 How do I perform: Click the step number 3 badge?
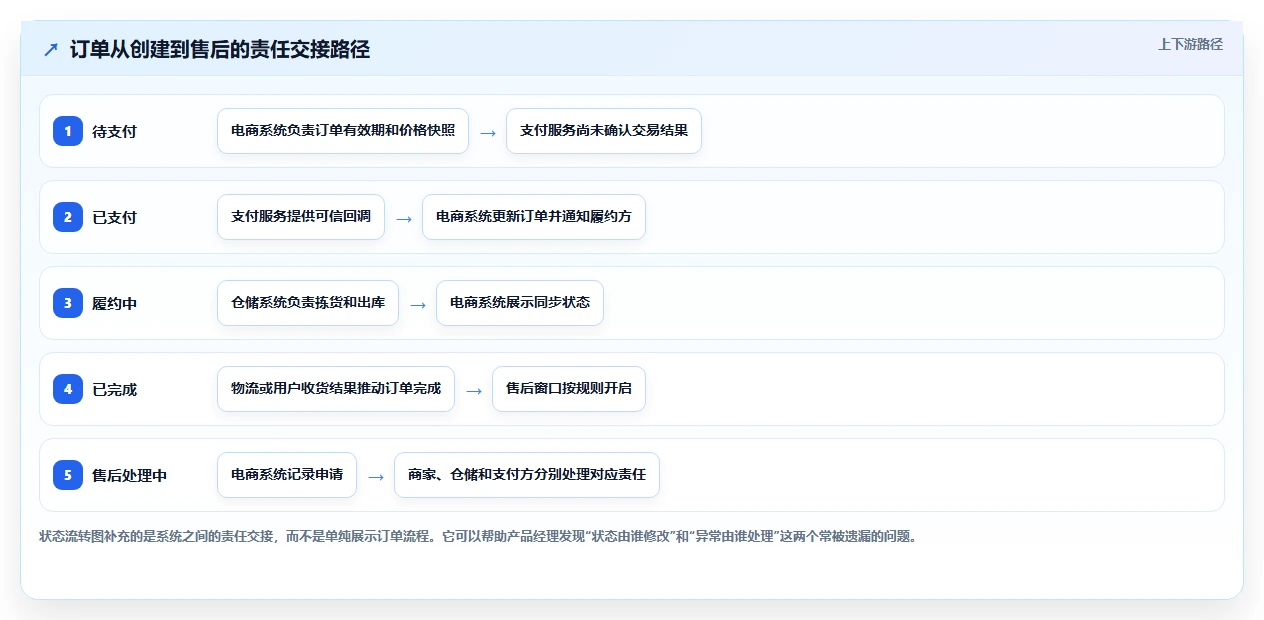tap(68, 303)
